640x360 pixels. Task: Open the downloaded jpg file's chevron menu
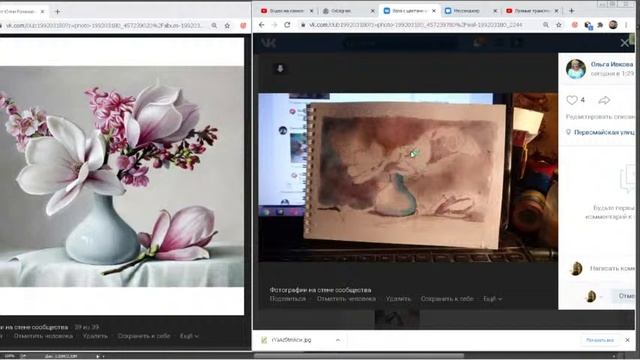[x=338, y=340]
